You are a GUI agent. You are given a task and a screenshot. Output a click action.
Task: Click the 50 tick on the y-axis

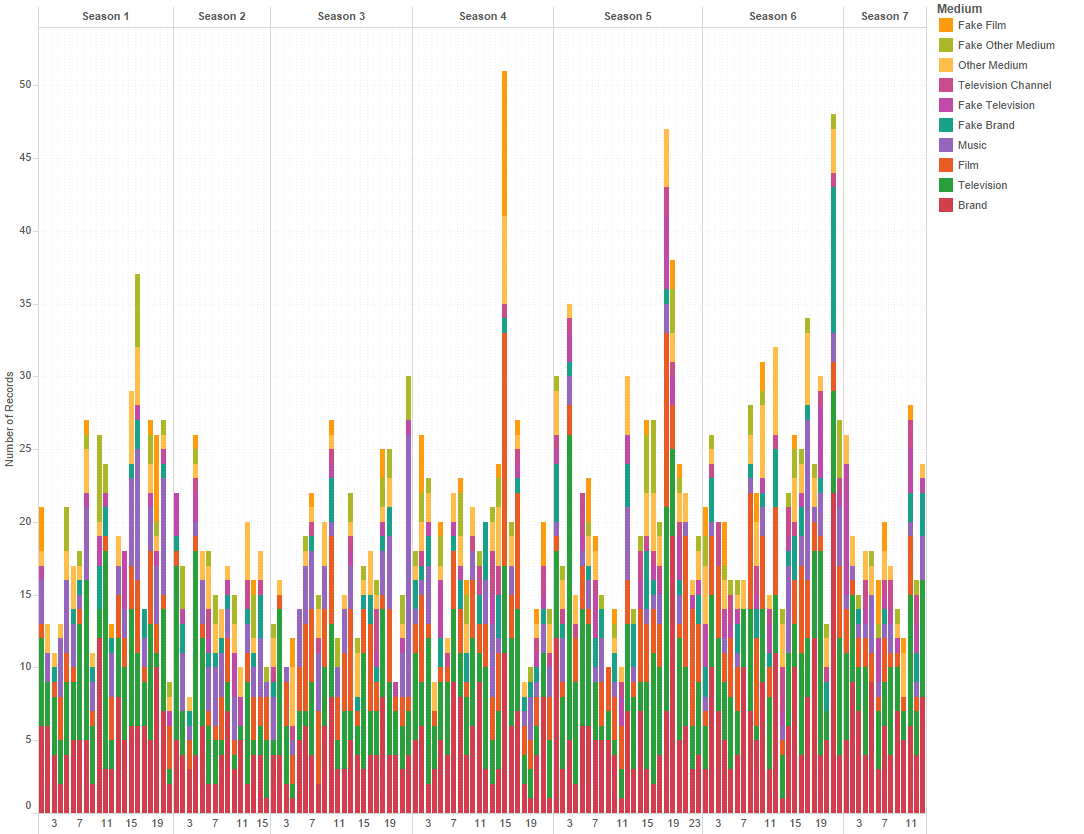(26, 84)
